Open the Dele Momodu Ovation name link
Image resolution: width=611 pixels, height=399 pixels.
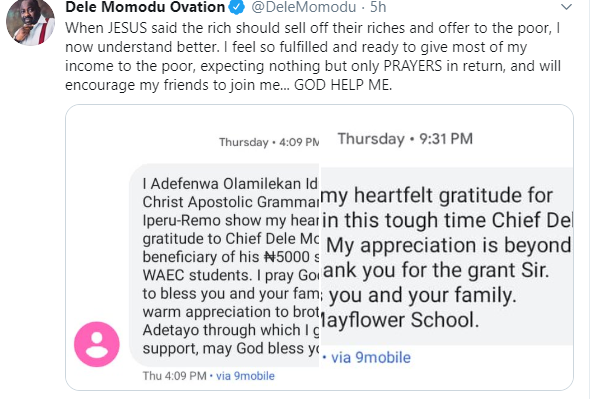click(x=145, y=7)
